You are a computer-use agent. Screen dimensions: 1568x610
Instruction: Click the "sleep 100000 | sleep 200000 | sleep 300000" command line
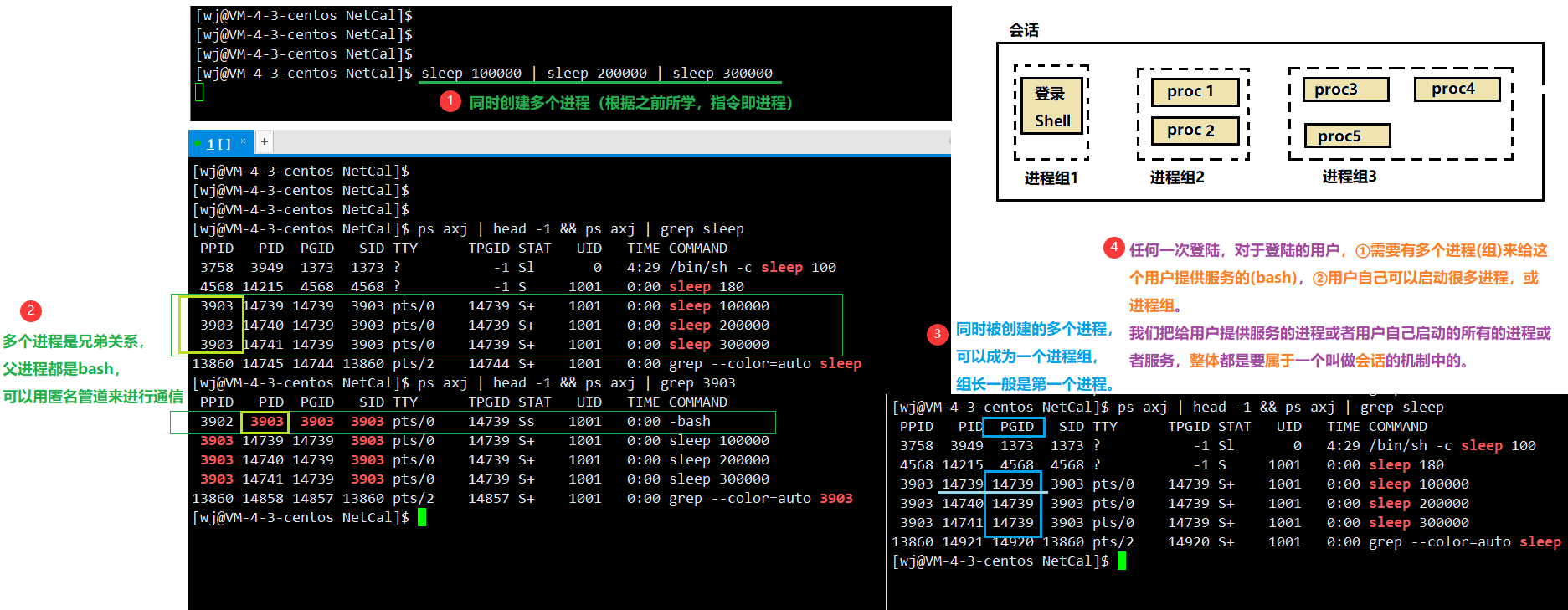[597, 74]
